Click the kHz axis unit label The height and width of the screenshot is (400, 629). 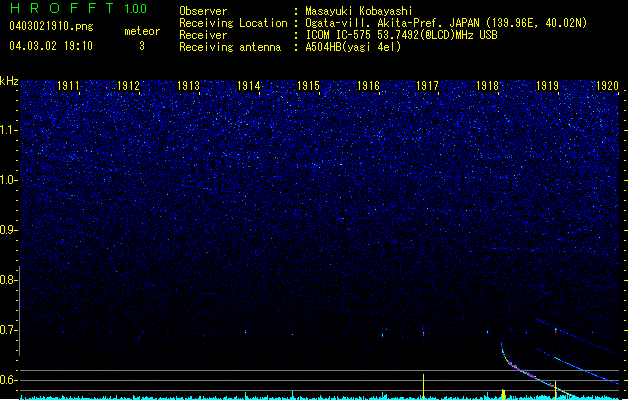point(9,81)
